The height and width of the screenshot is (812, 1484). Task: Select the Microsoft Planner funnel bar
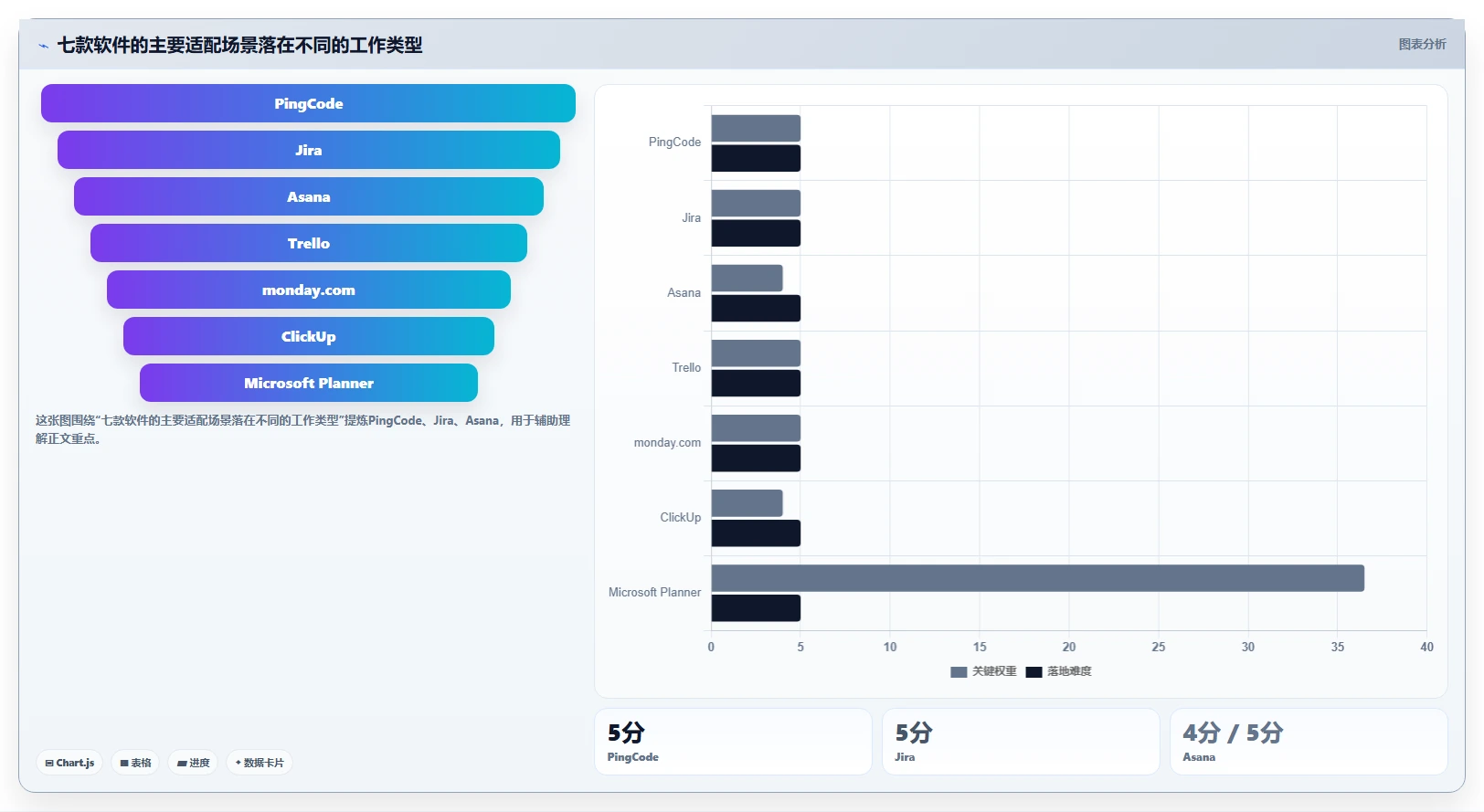[x=308, y=383]
